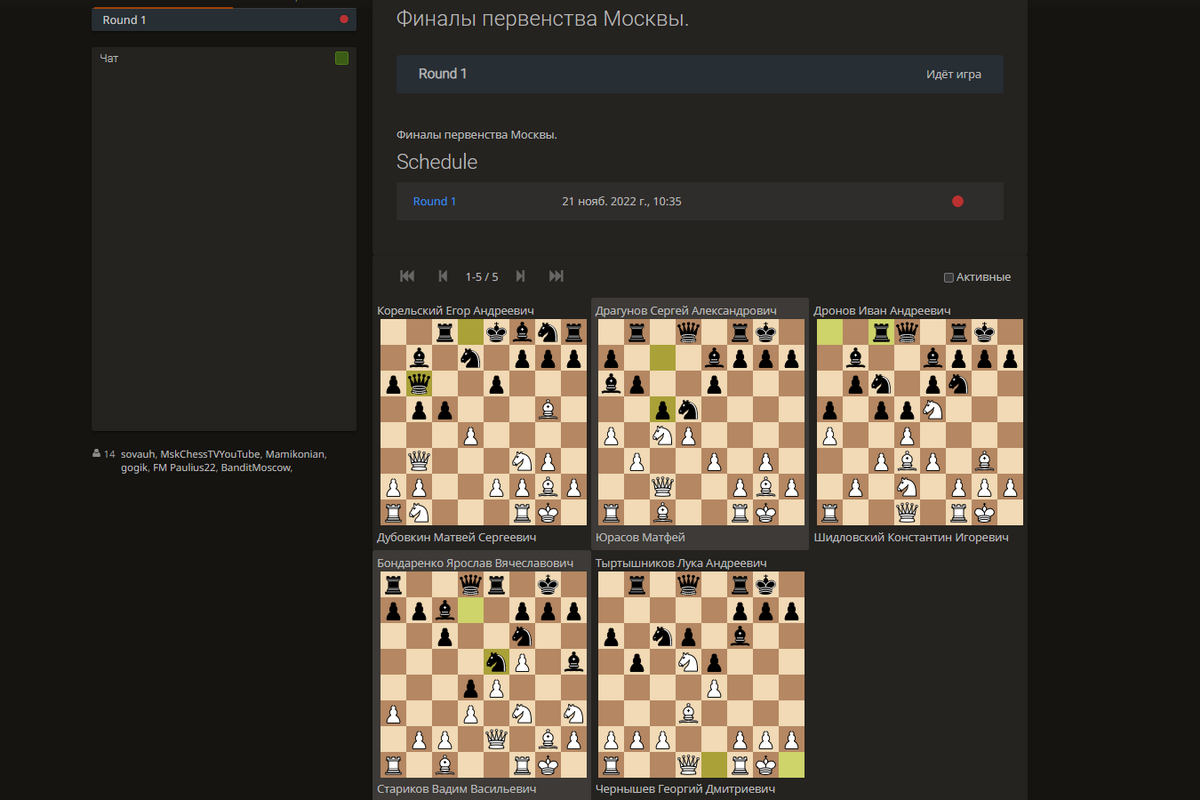Jump to last page of games
The image size is (1200, 800).
pos(557,276)
